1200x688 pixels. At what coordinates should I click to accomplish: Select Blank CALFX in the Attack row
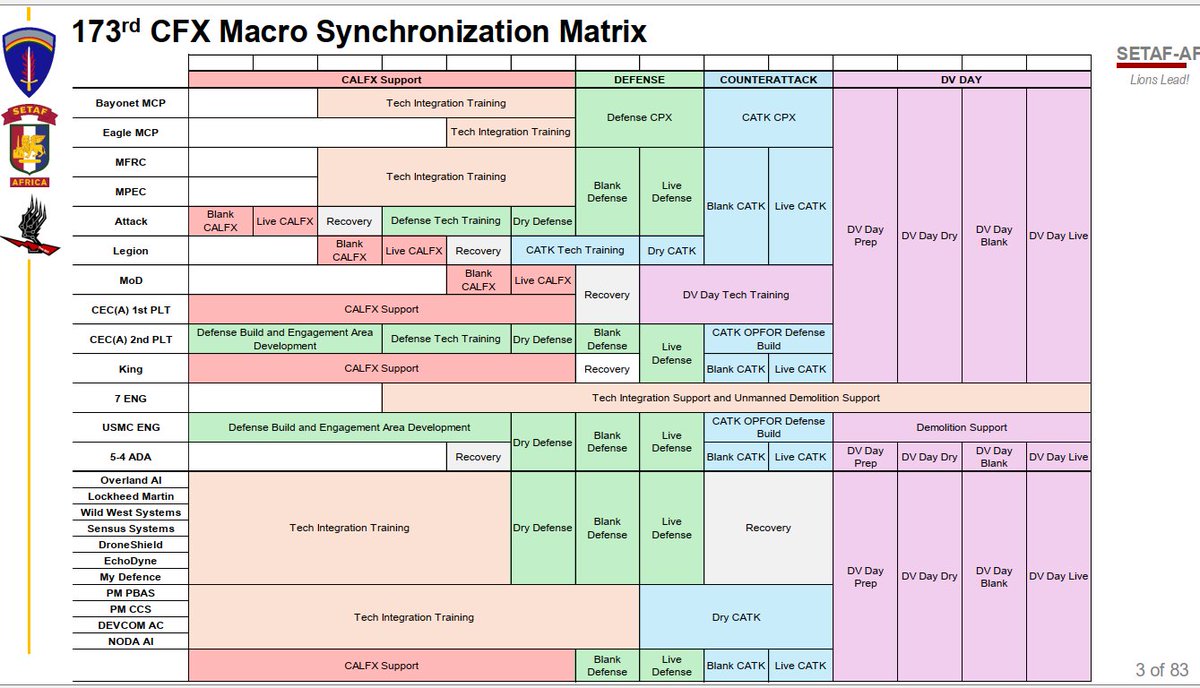tap(220, 220)
